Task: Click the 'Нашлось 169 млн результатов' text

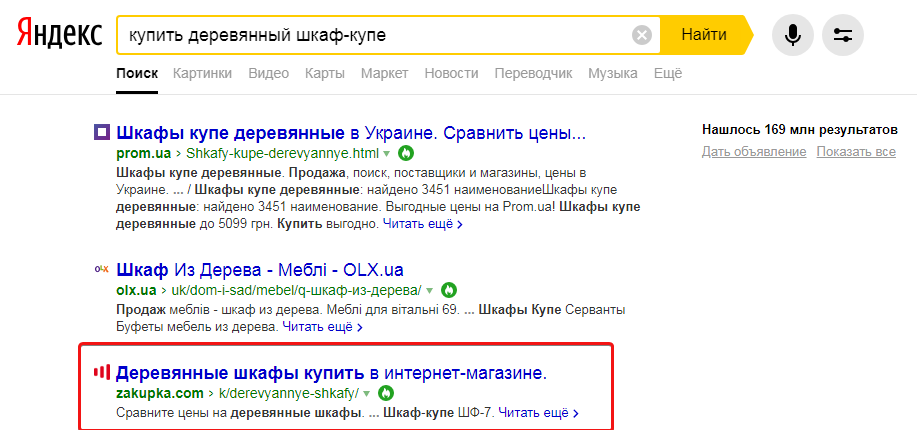Action: pos(799,129)
